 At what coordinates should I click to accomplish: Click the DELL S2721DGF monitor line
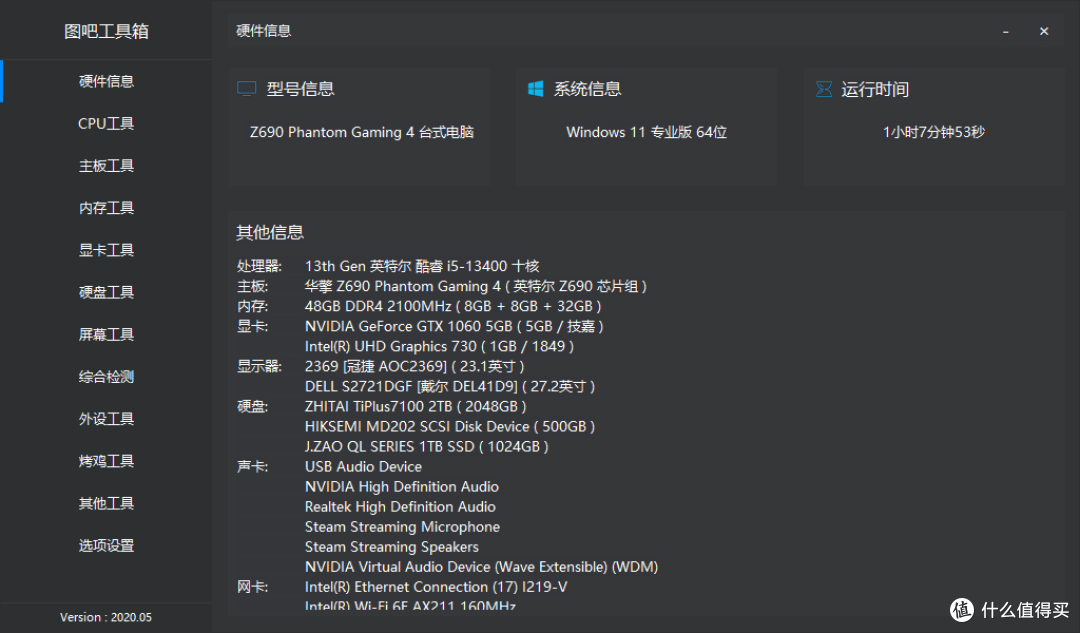click(450, 386)
